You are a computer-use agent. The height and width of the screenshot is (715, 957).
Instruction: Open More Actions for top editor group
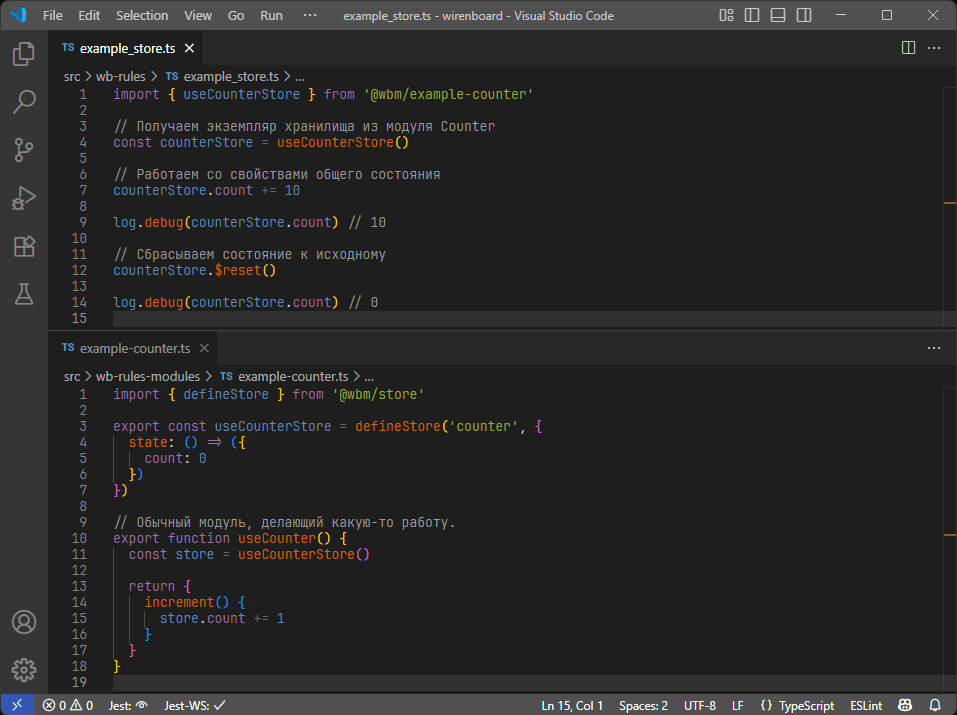pos(934,47)
